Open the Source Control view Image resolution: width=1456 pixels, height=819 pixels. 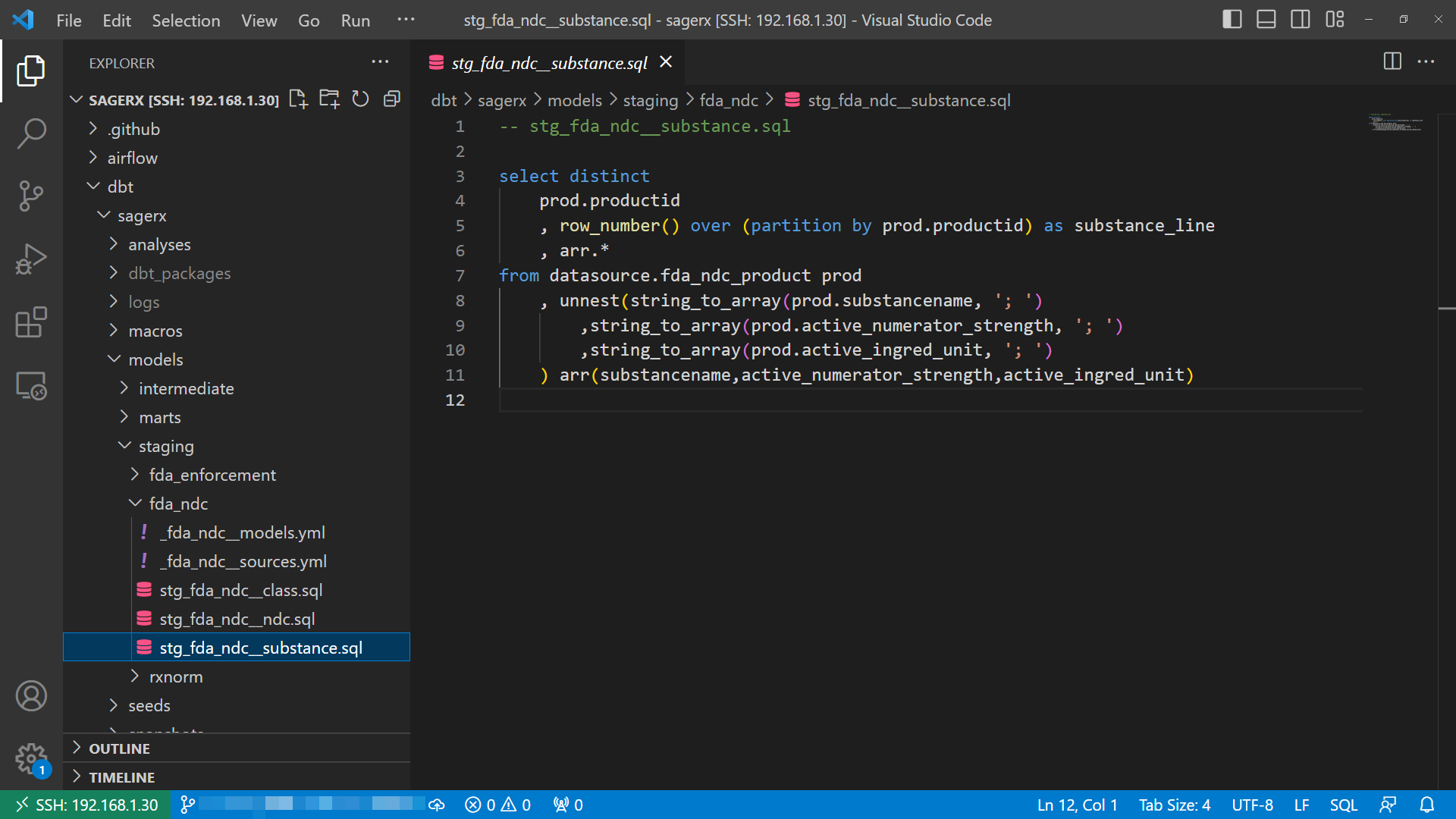(x=31, y=196)
